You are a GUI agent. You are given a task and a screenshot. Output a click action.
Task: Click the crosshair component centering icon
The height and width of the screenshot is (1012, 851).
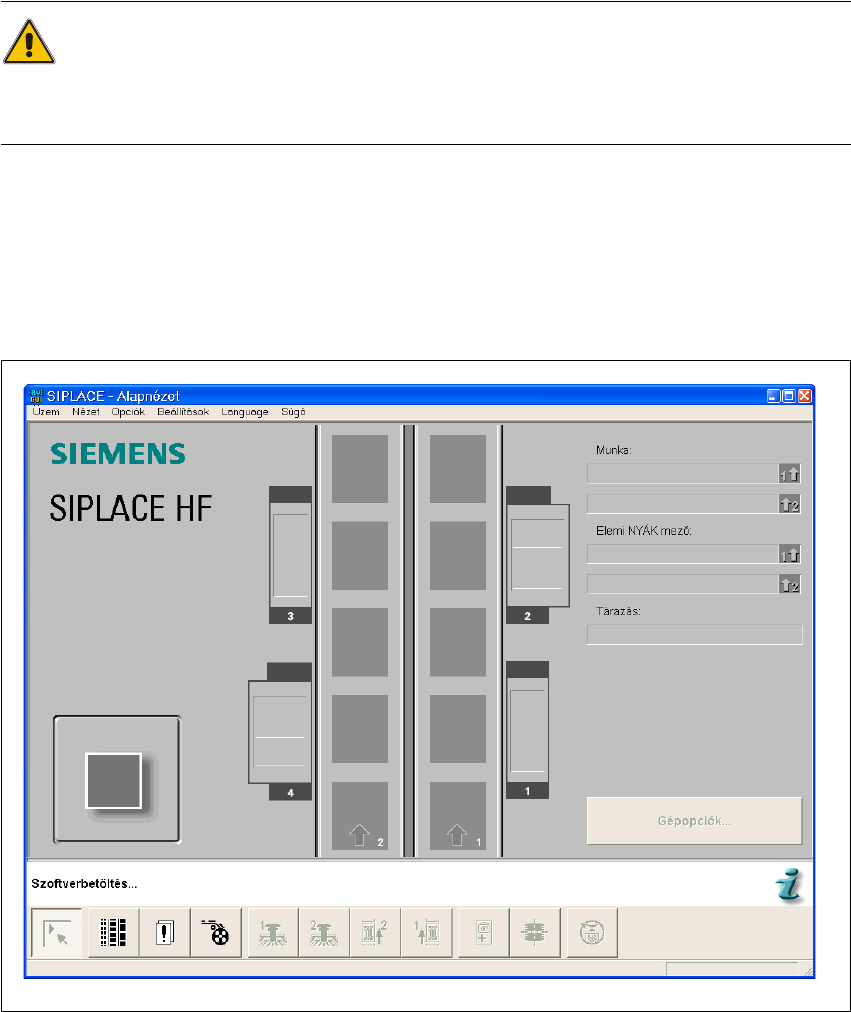pos(534,933)
